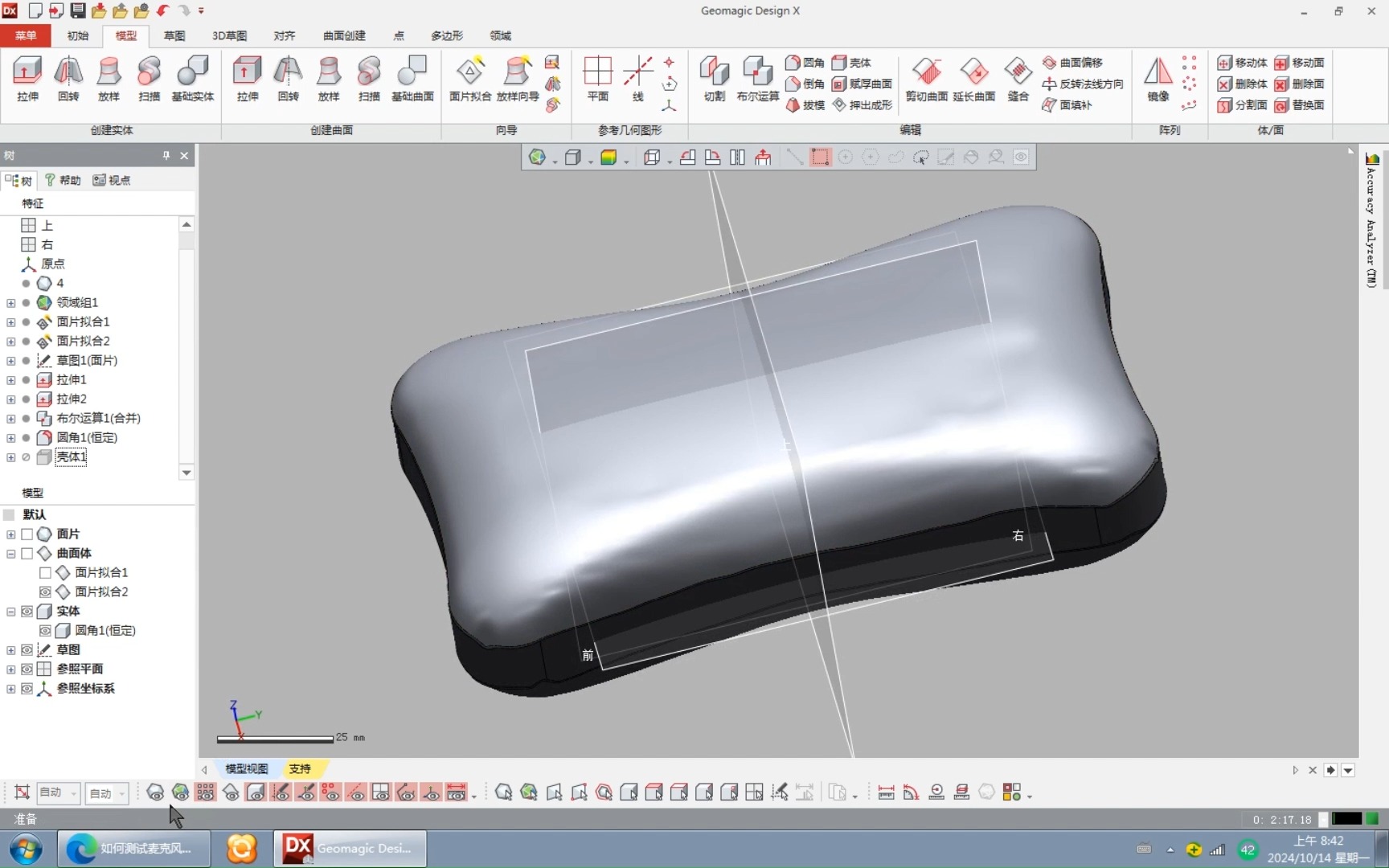The height and width of the screenshot is (868, 1389).
Task: Switch to the 支持 tab at bottom
Action: pyautogui.click(x=300, y=768)
